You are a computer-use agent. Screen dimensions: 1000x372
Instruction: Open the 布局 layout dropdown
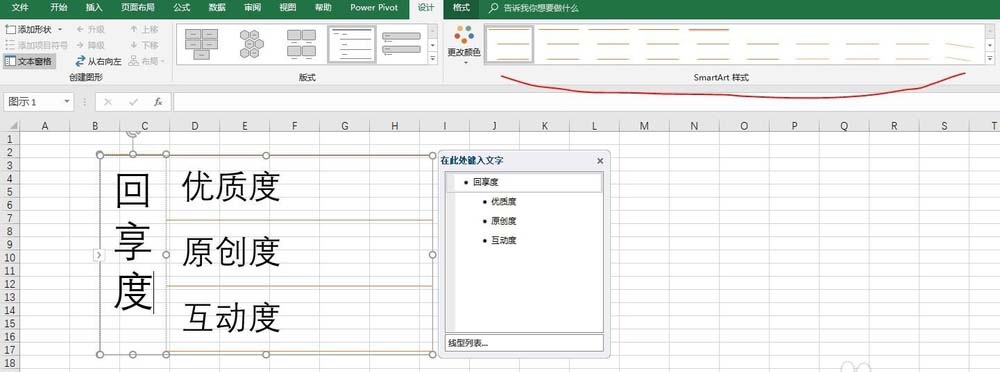(146, 61)
